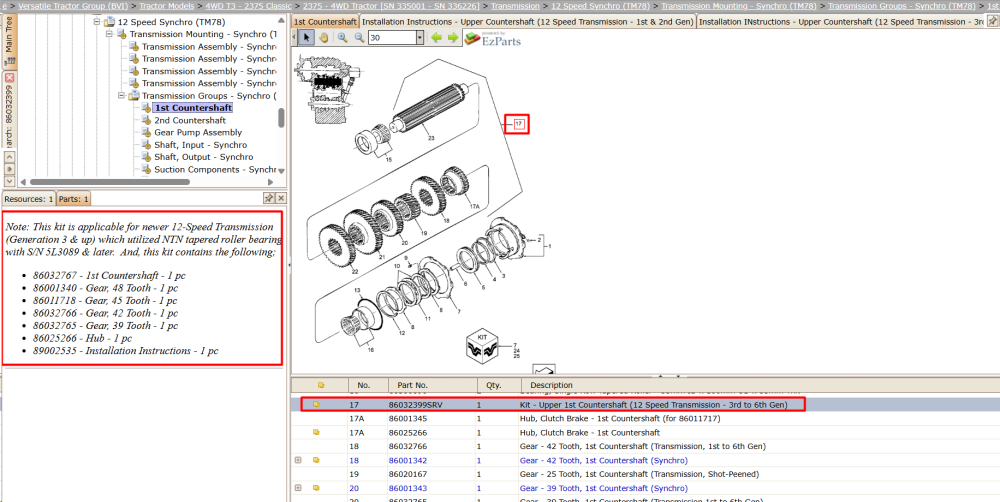Click the tree vertical scrollbar thumb

click(281, 118)
